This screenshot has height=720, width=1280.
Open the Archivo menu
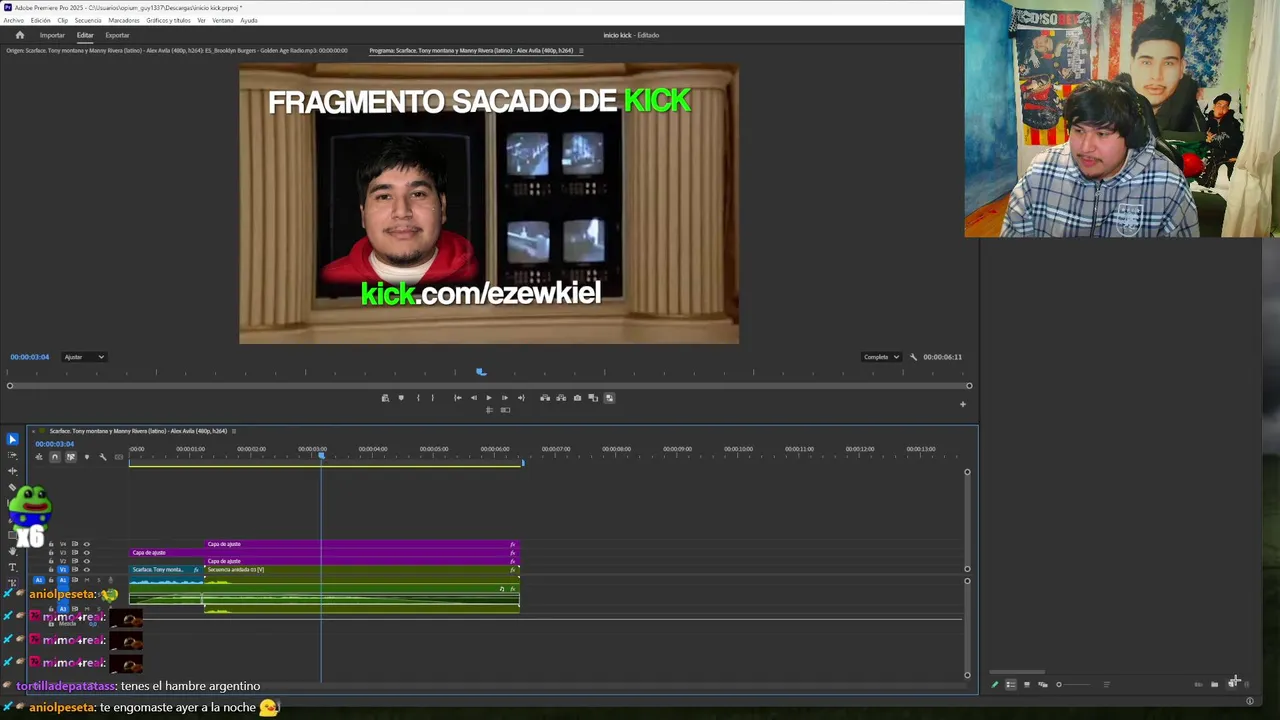13,20
